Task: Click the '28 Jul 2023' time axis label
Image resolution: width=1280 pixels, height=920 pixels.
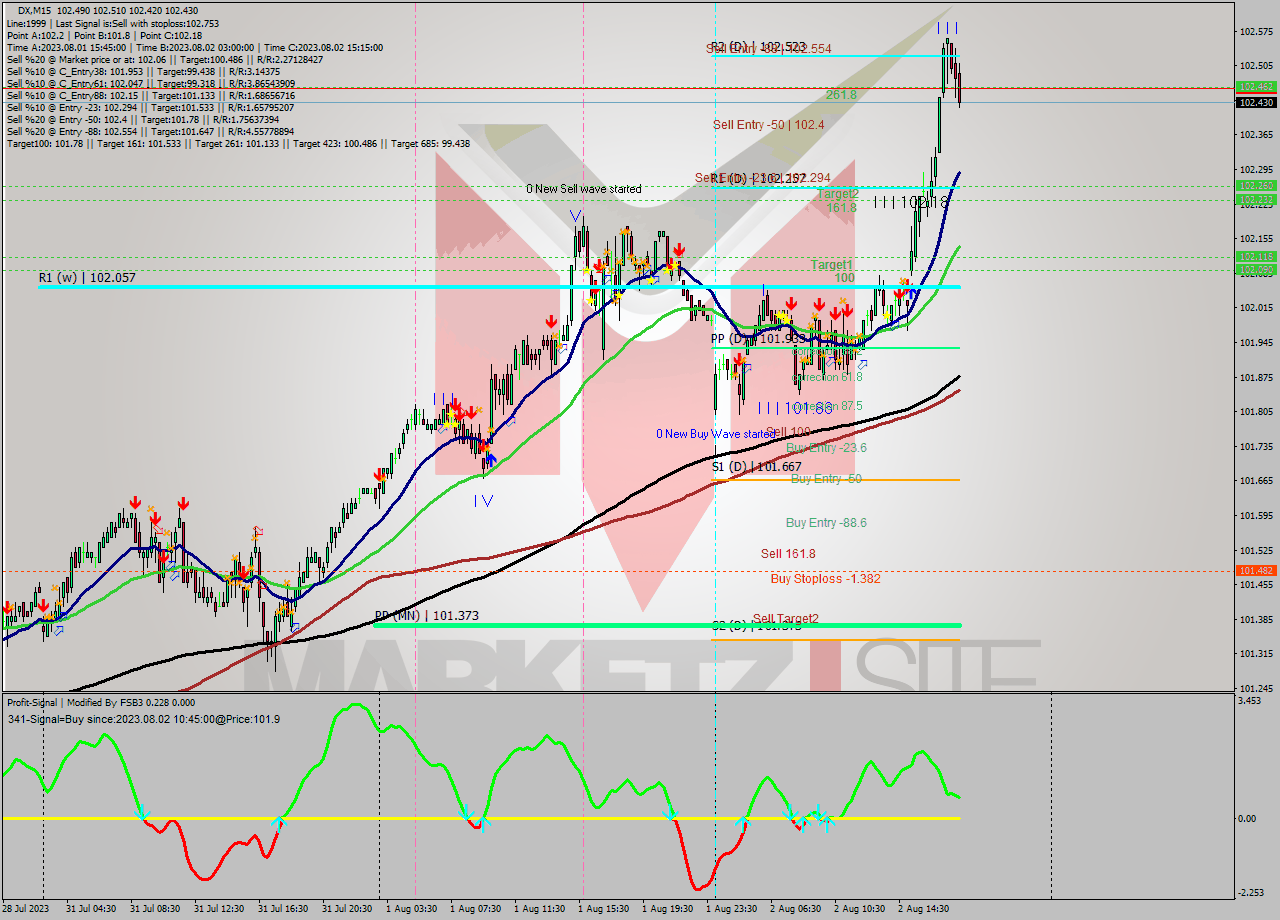Action: pyautogui.click(x=24, y=908)
